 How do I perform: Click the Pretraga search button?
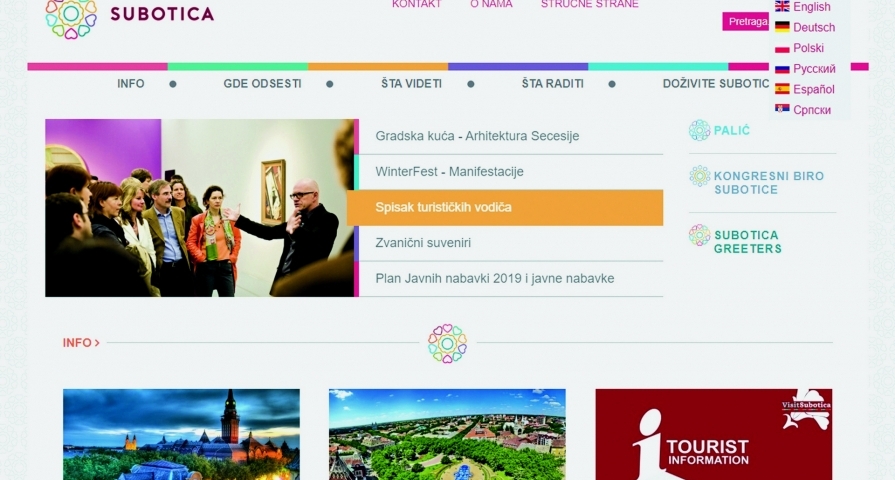747,22
